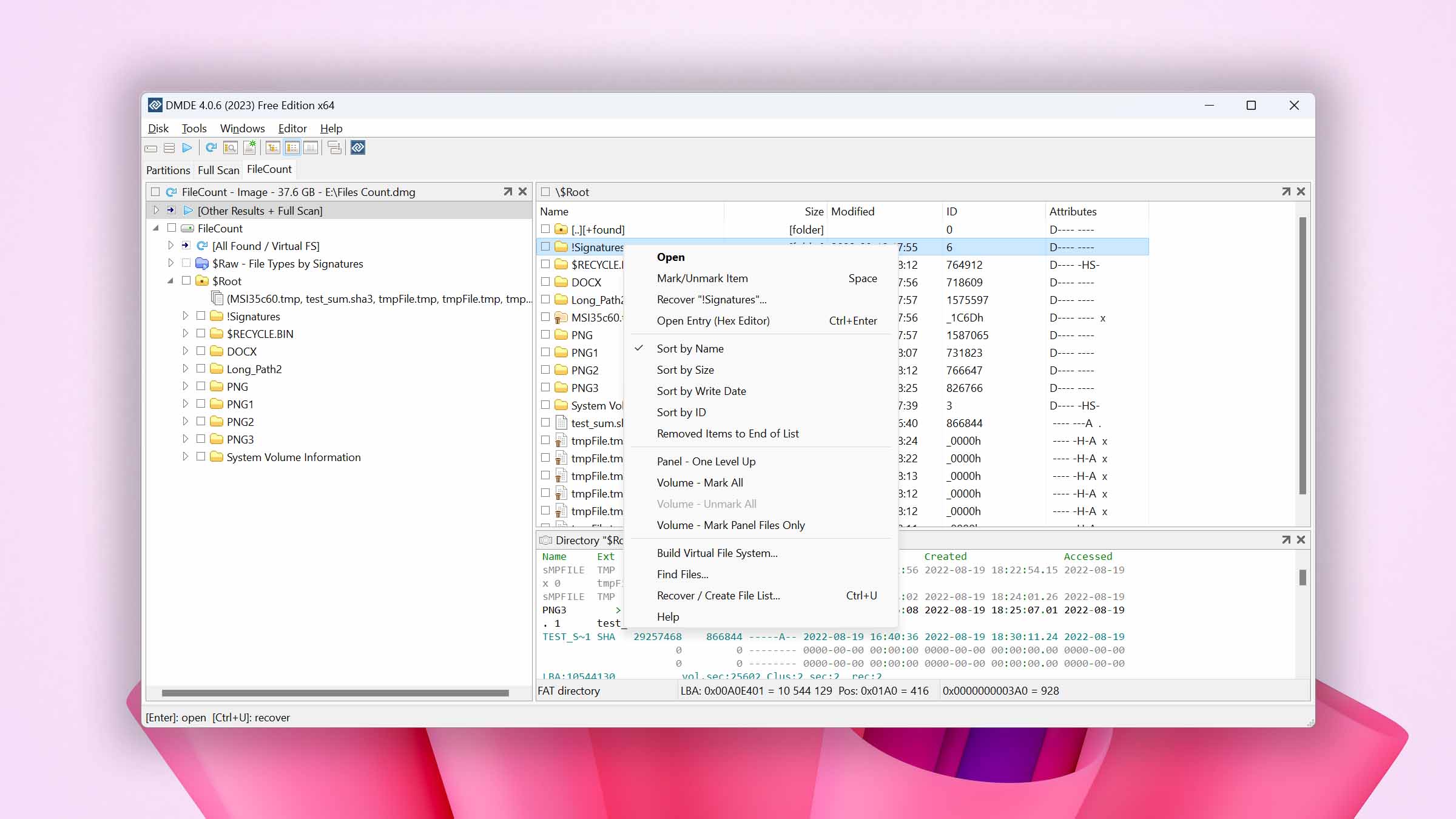Click the $Root folder icon in the tree

click(x=202, y=281)
